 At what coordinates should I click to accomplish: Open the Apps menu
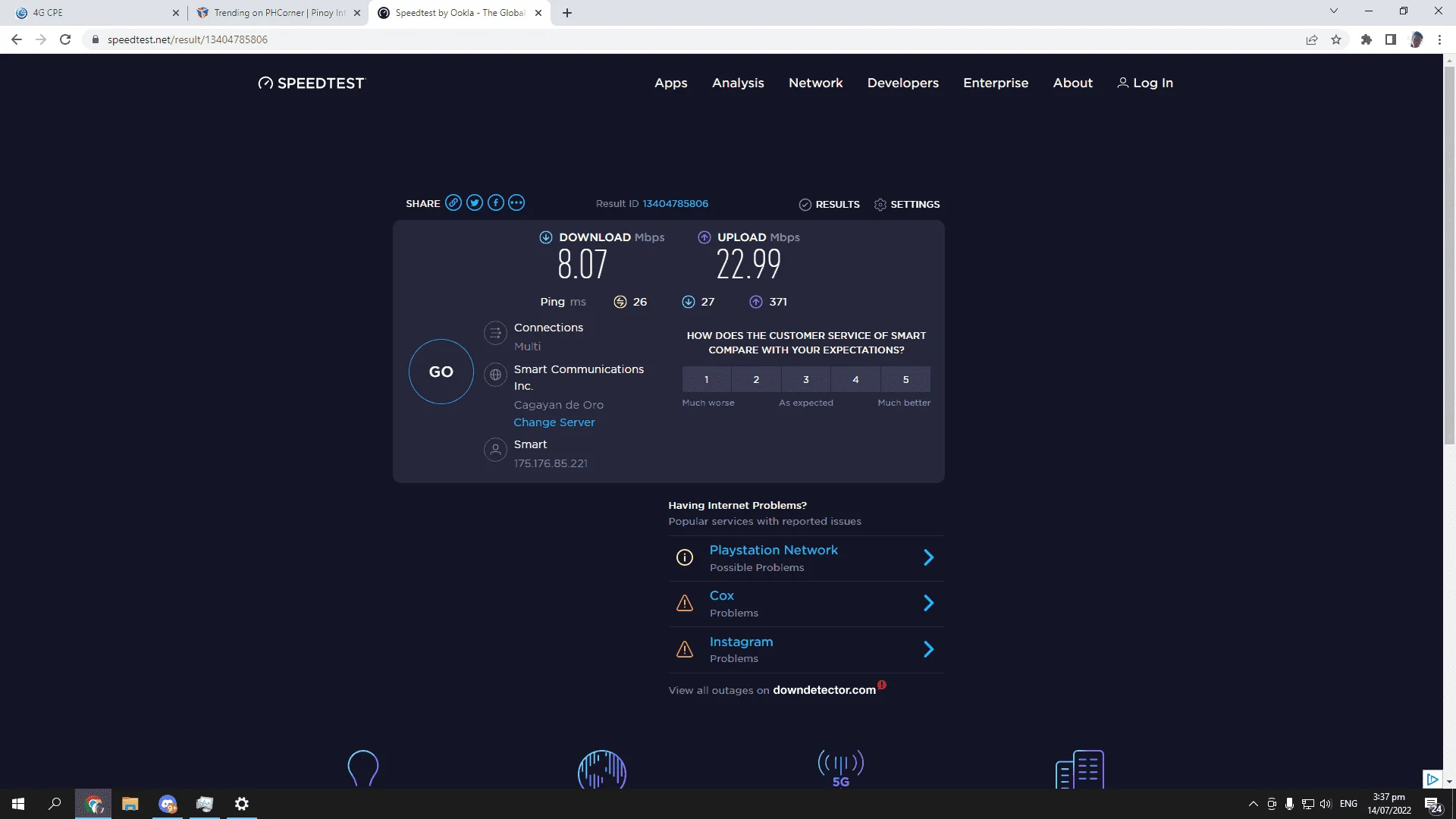671,83
